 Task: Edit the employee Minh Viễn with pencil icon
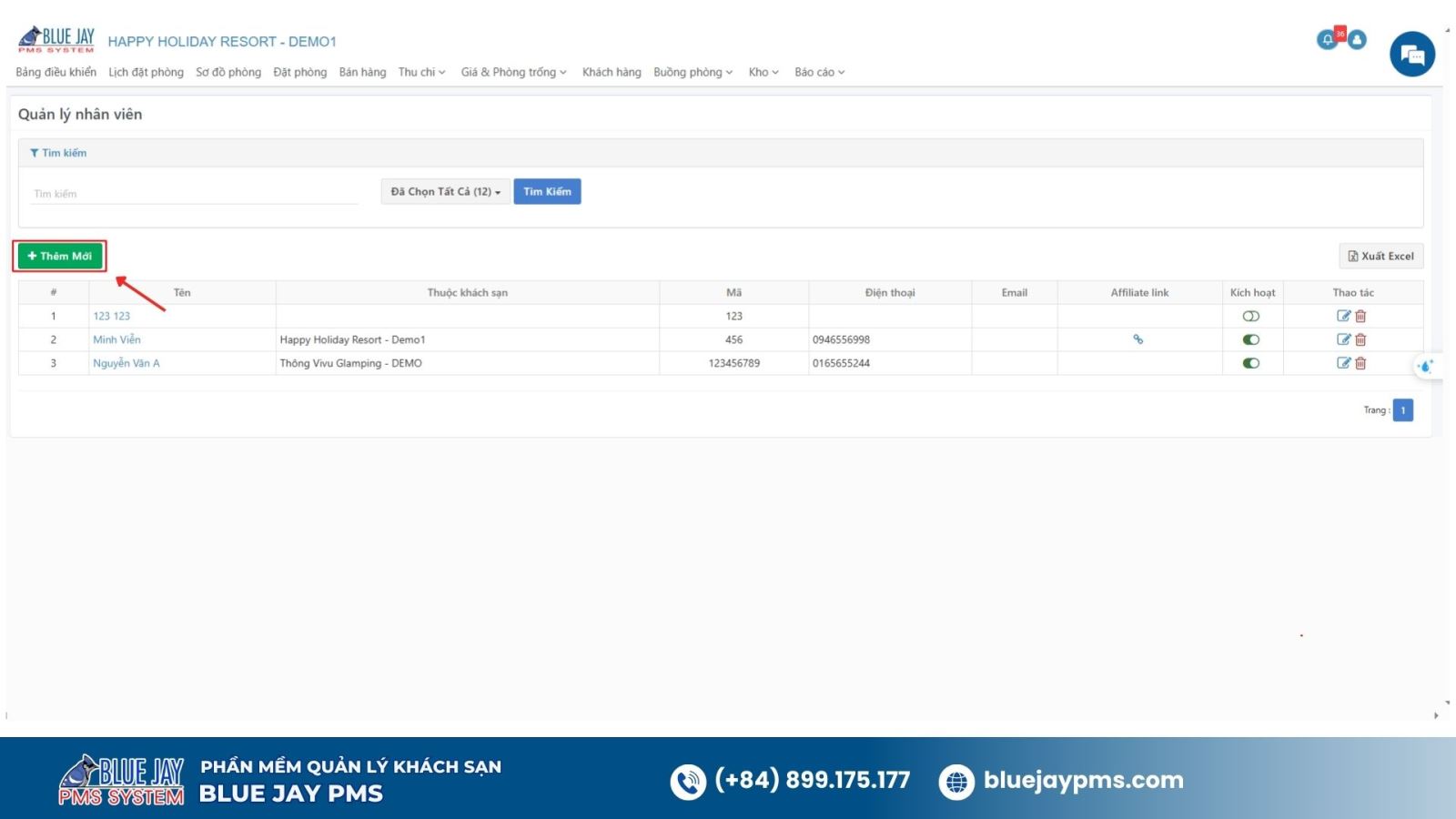pyautogui.click(x=1344, y=339)
